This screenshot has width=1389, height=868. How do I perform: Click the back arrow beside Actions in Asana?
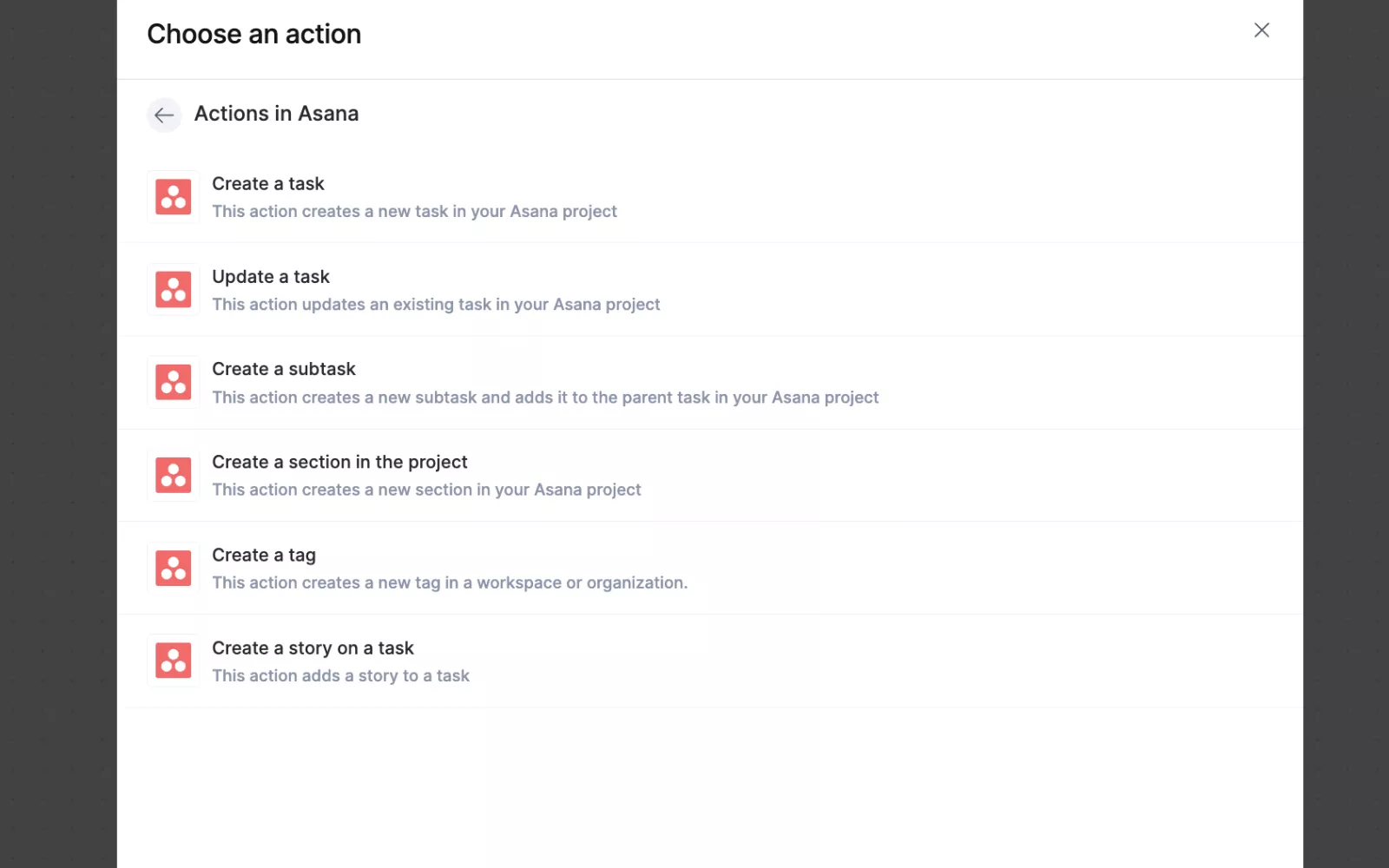click(164, 115)
